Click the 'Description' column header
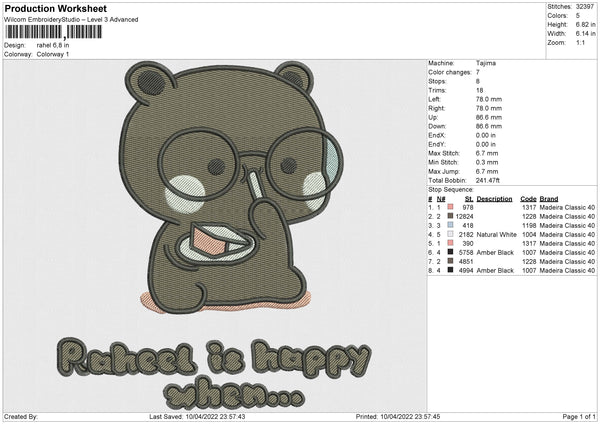 tap(494, 199)
